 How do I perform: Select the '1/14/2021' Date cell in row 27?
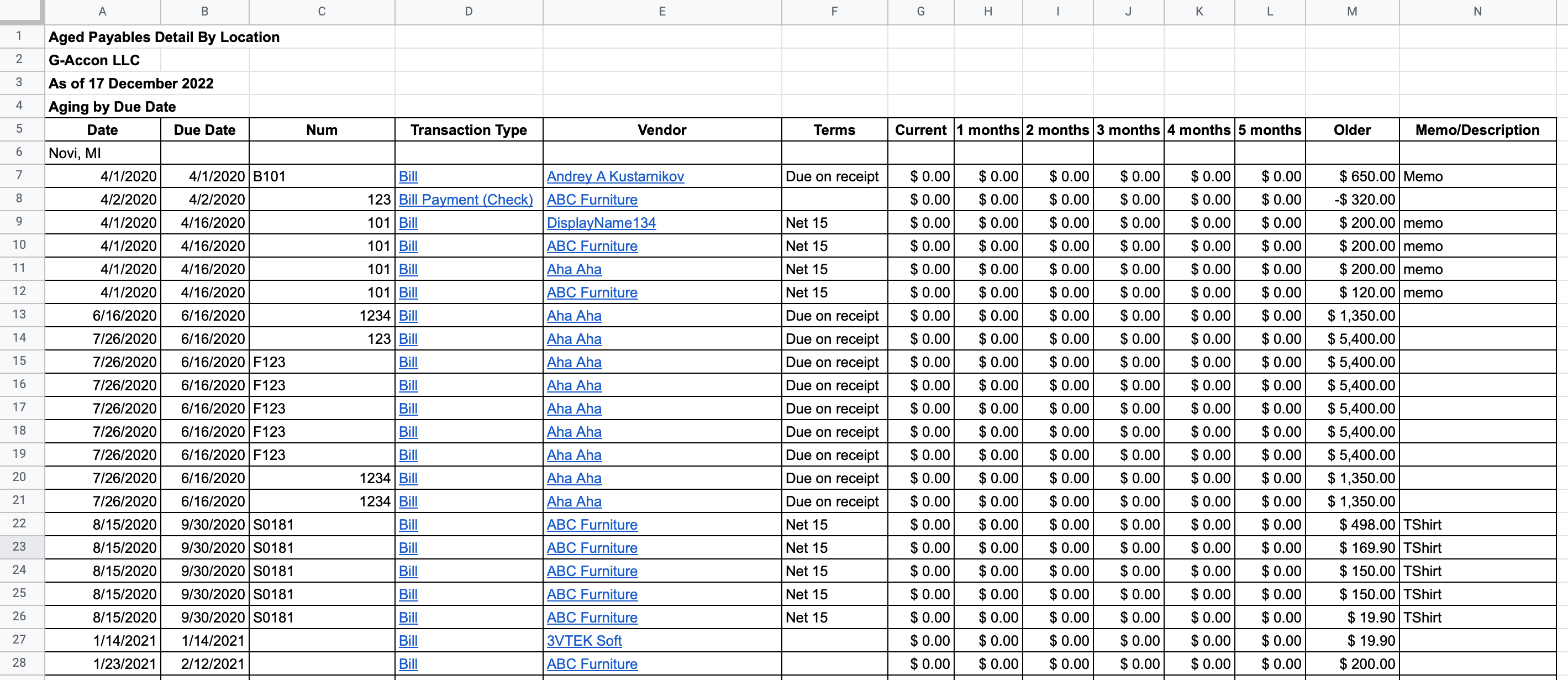[102, 640]
